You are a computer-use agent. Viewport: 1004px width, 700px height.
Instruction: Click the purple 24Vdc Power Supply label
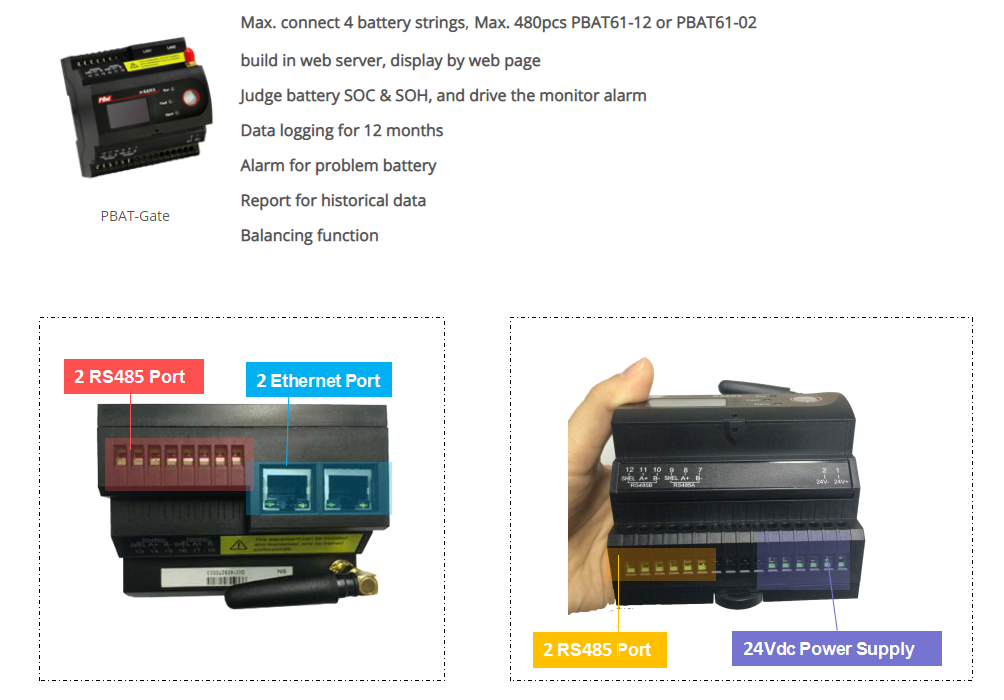pyautogui.click(x=836, y=649)
